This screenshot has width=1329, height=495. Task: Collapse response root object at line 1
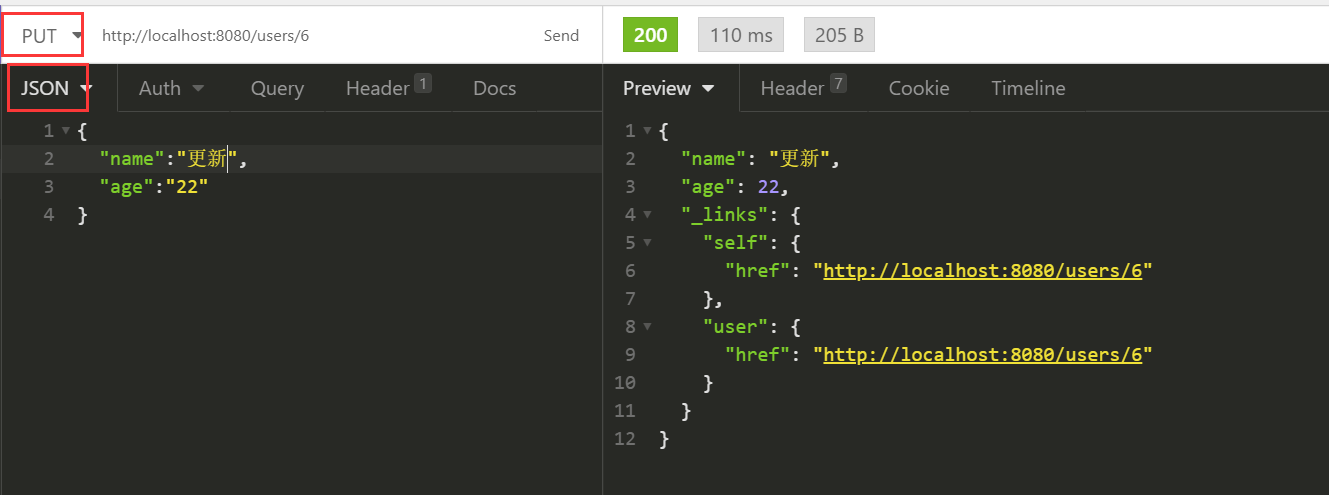pos(648,131)
